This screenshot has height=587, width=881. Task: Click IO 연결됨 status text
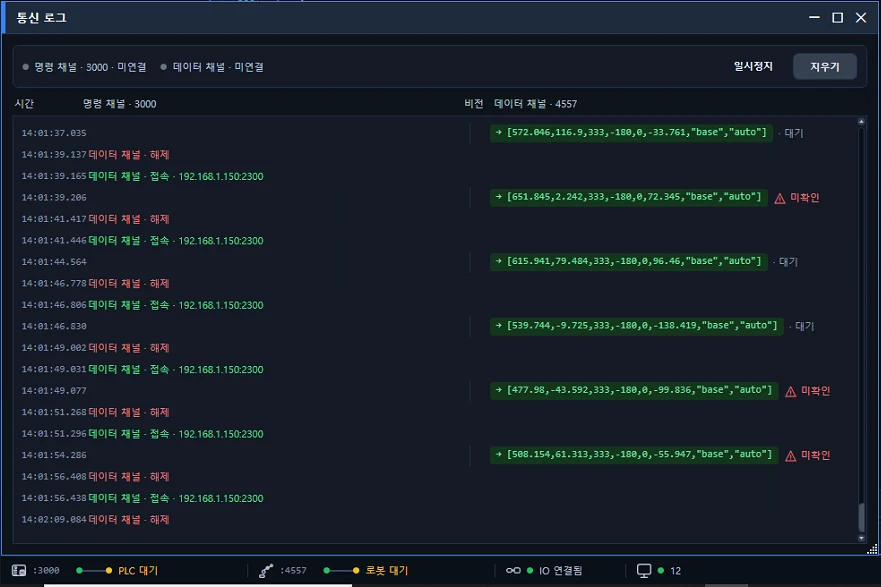[561, 571]
